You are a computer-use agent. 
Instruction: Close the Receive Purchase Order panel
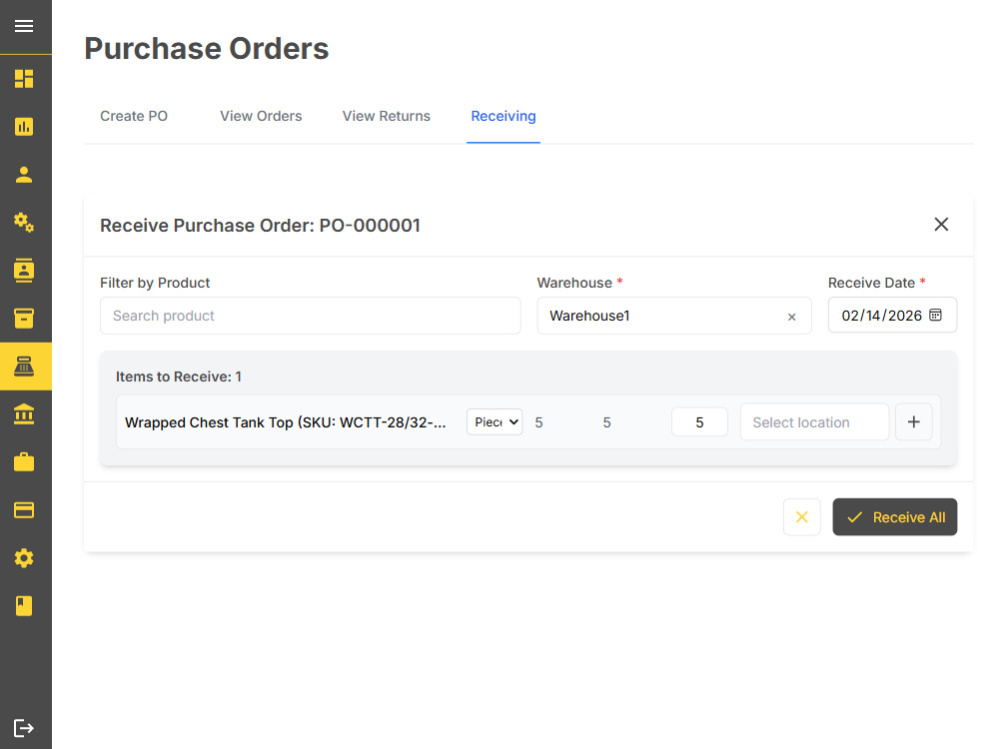click(x=941, y=225)
